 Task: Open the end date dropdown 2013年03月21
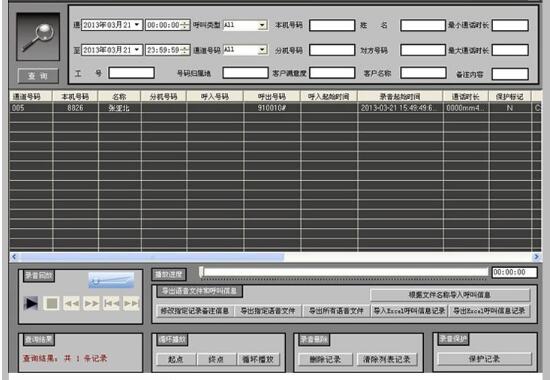[x=137, y=50]
